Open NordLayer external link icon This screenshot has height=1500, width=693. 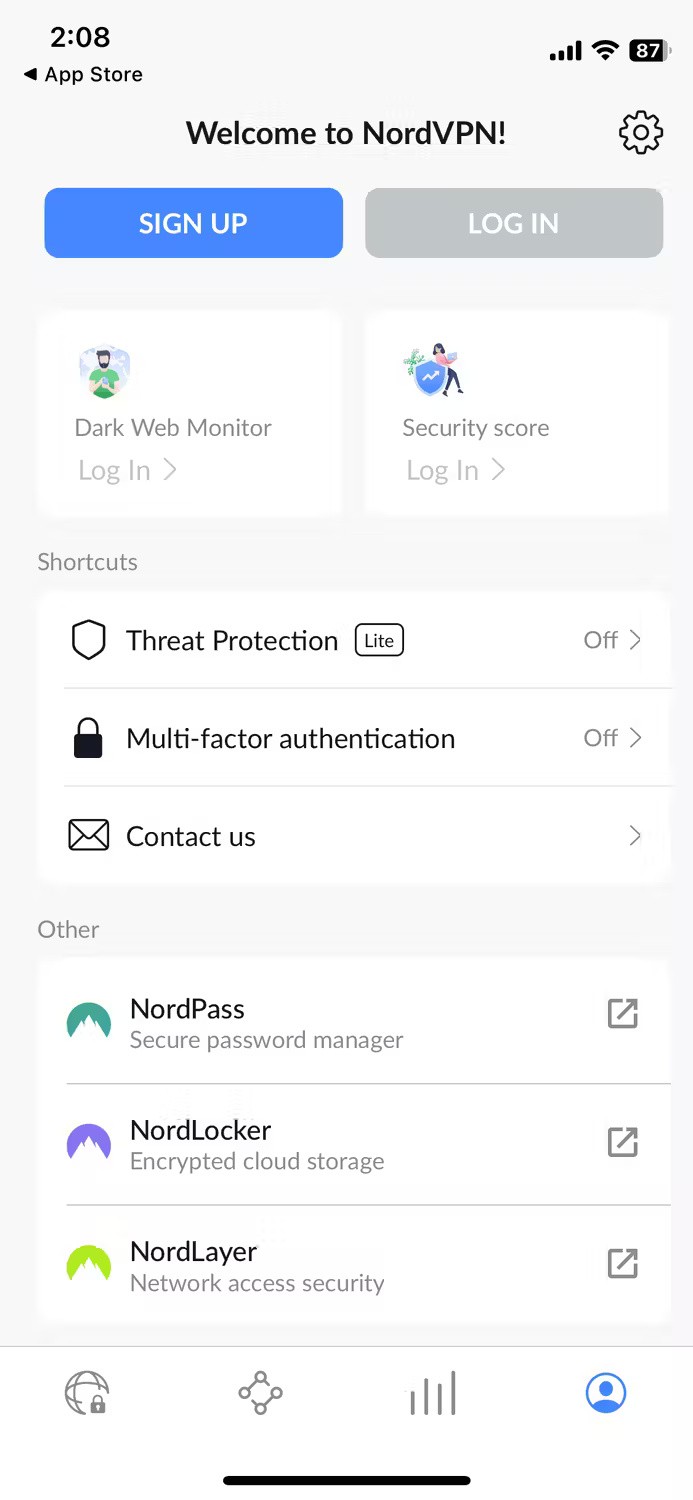623,1264
